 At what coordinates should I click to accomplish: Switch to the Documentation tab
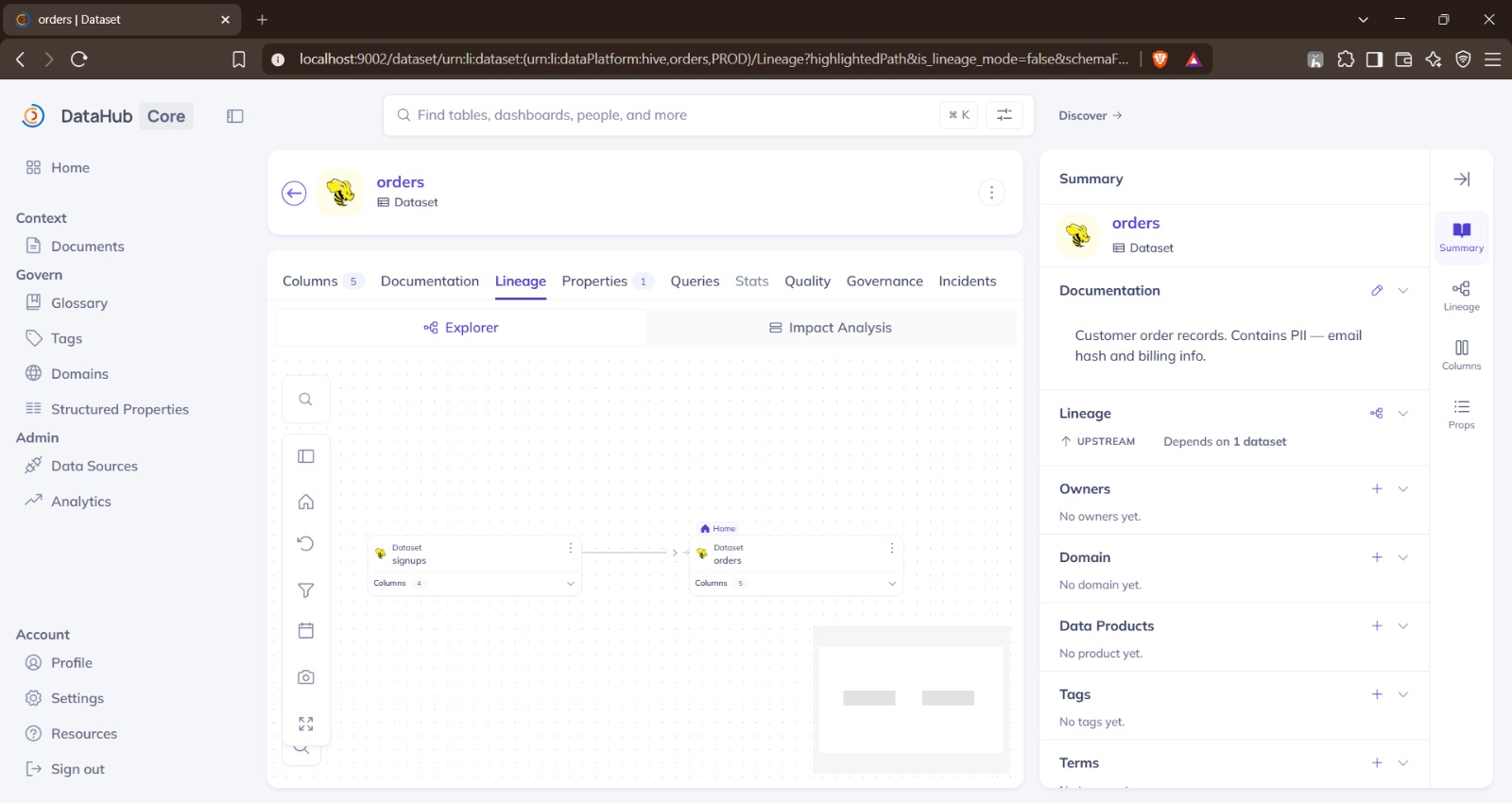[x=430, y=282]
